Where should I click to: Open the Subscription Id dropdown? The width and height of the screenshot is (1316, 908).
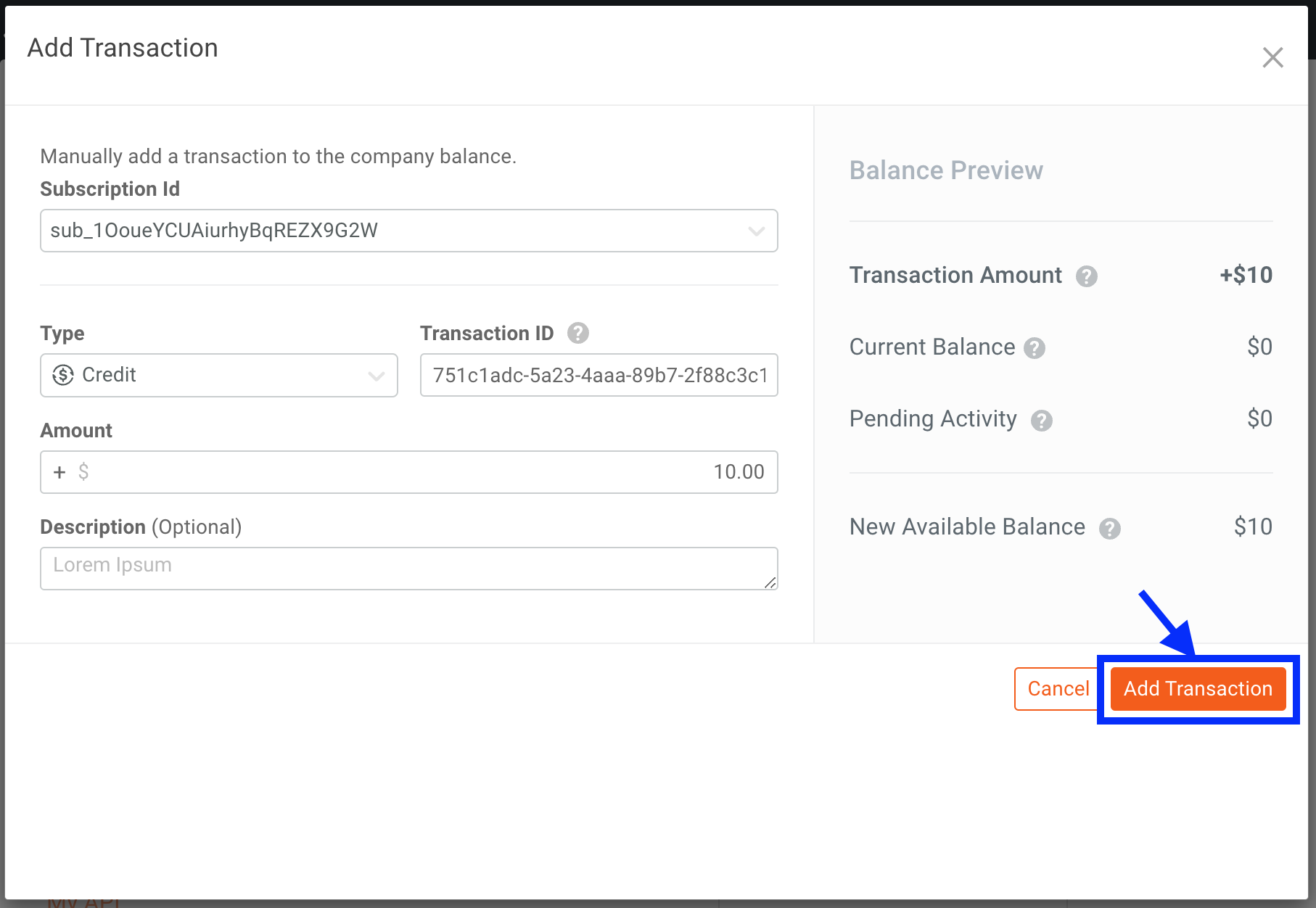pos(757,231)
